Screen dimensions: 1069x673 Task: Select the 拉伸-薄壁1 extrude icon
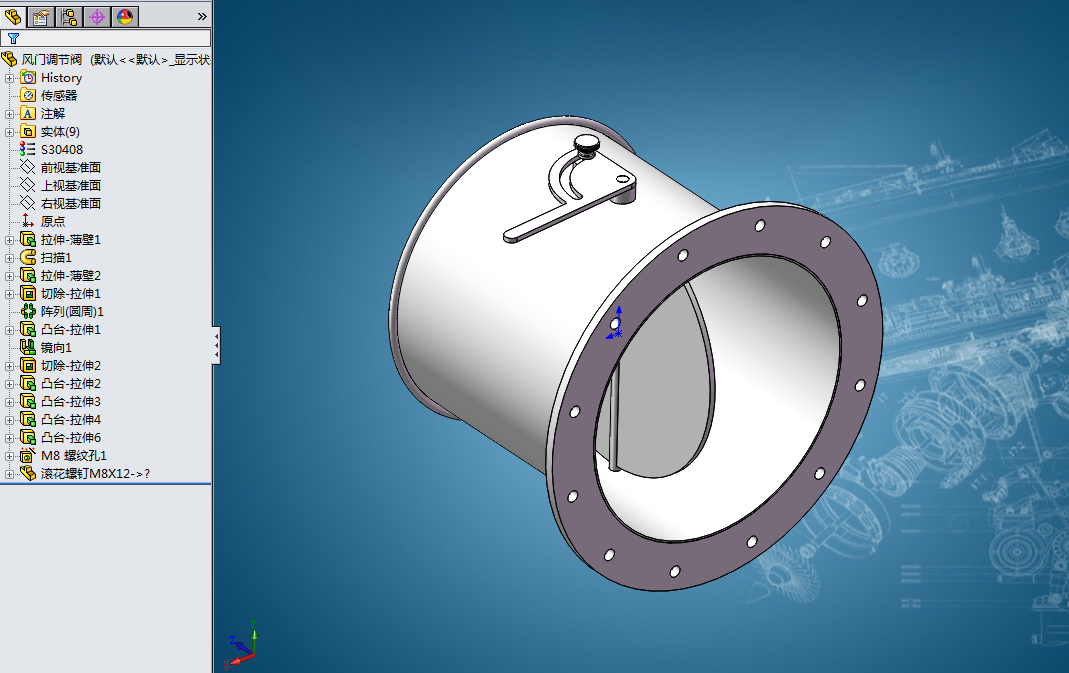click(x=28, y=239)
